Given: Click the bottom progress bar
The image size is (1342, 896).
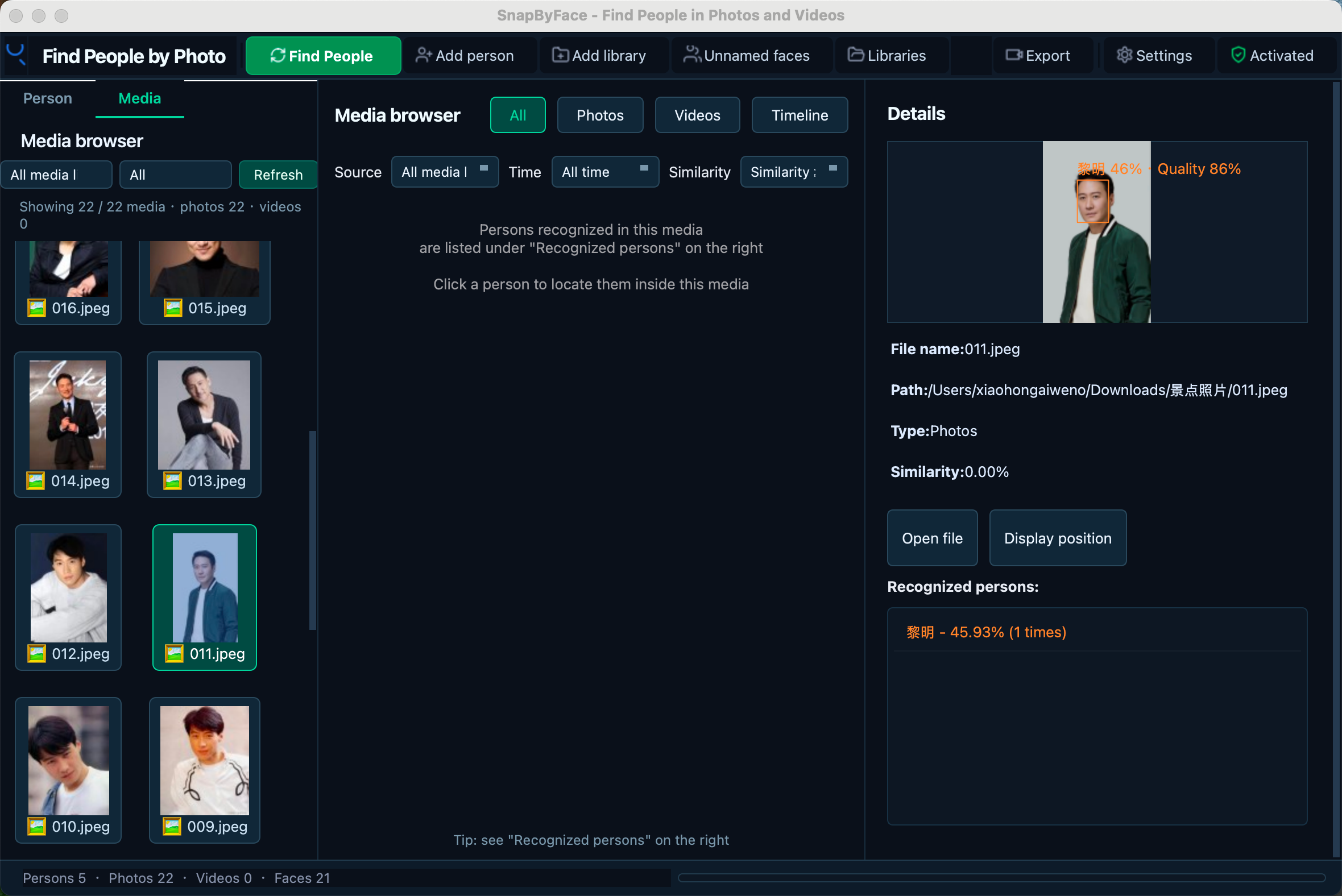Looking at the screenshot, I should point(1001,878).
